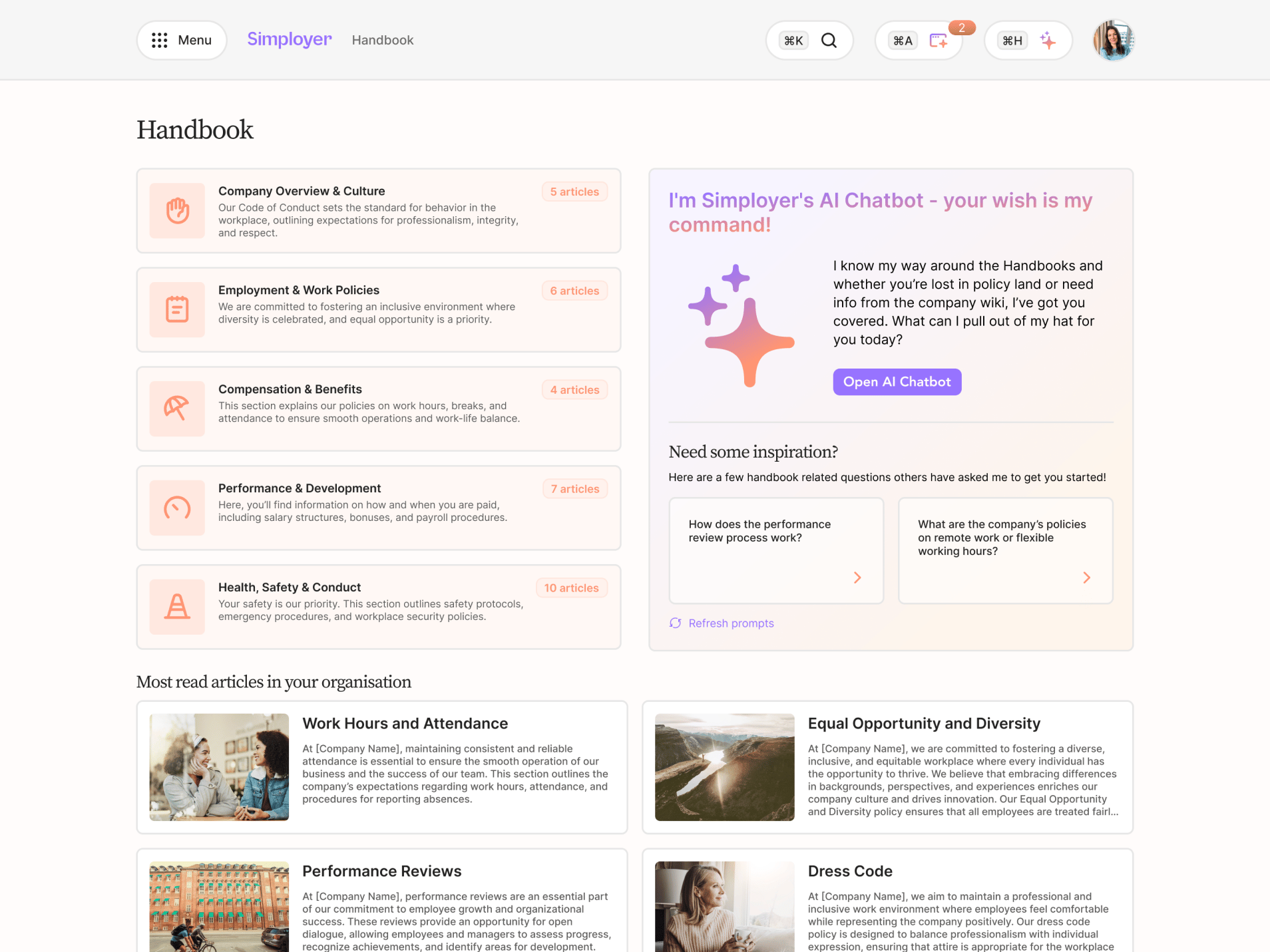
Task: Click the refresh icon next to Refresh prompts
Action: (x=675, y=623)
